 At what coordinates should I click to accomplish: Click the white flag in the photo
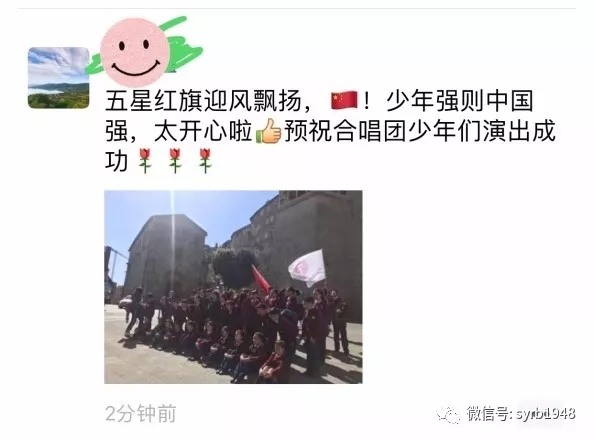point(308,268)
